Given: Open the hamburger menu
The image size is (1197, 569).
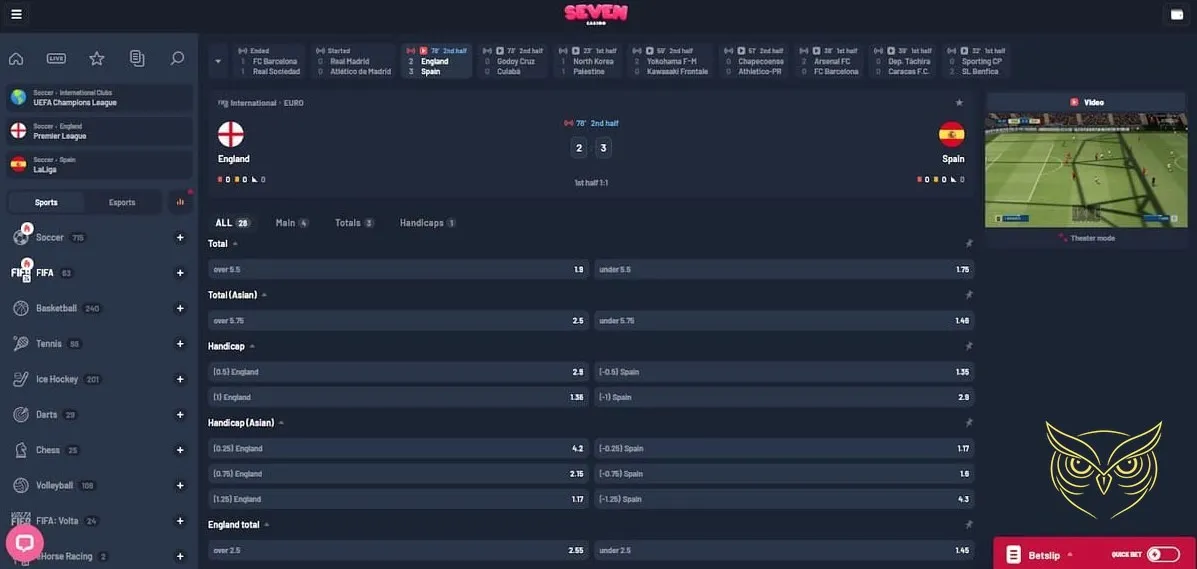Looking at the screenshot, I should 16,14.
